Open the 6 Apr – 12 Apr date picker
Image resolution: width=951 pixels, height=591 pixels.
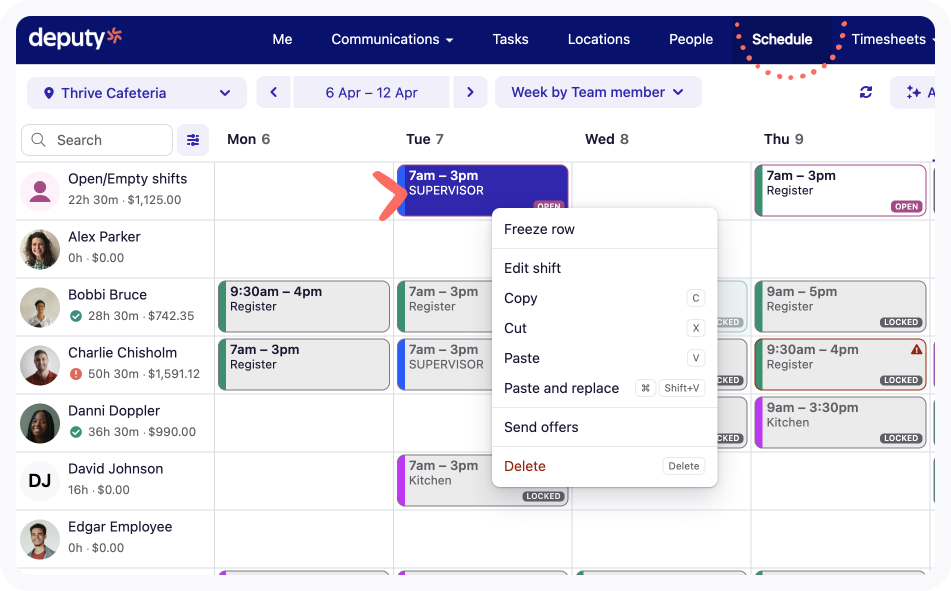coord(371,92)
